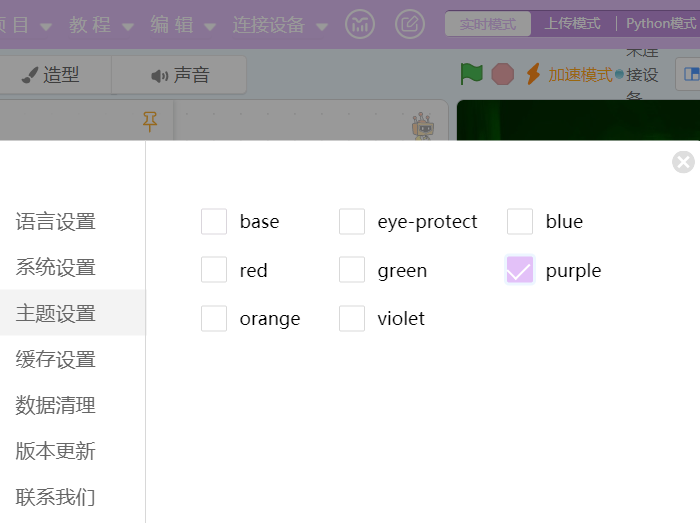This screenshot has height=523, width=700.
Task: Switch to 实时模式 mode
Action: [x=488, y=24]
